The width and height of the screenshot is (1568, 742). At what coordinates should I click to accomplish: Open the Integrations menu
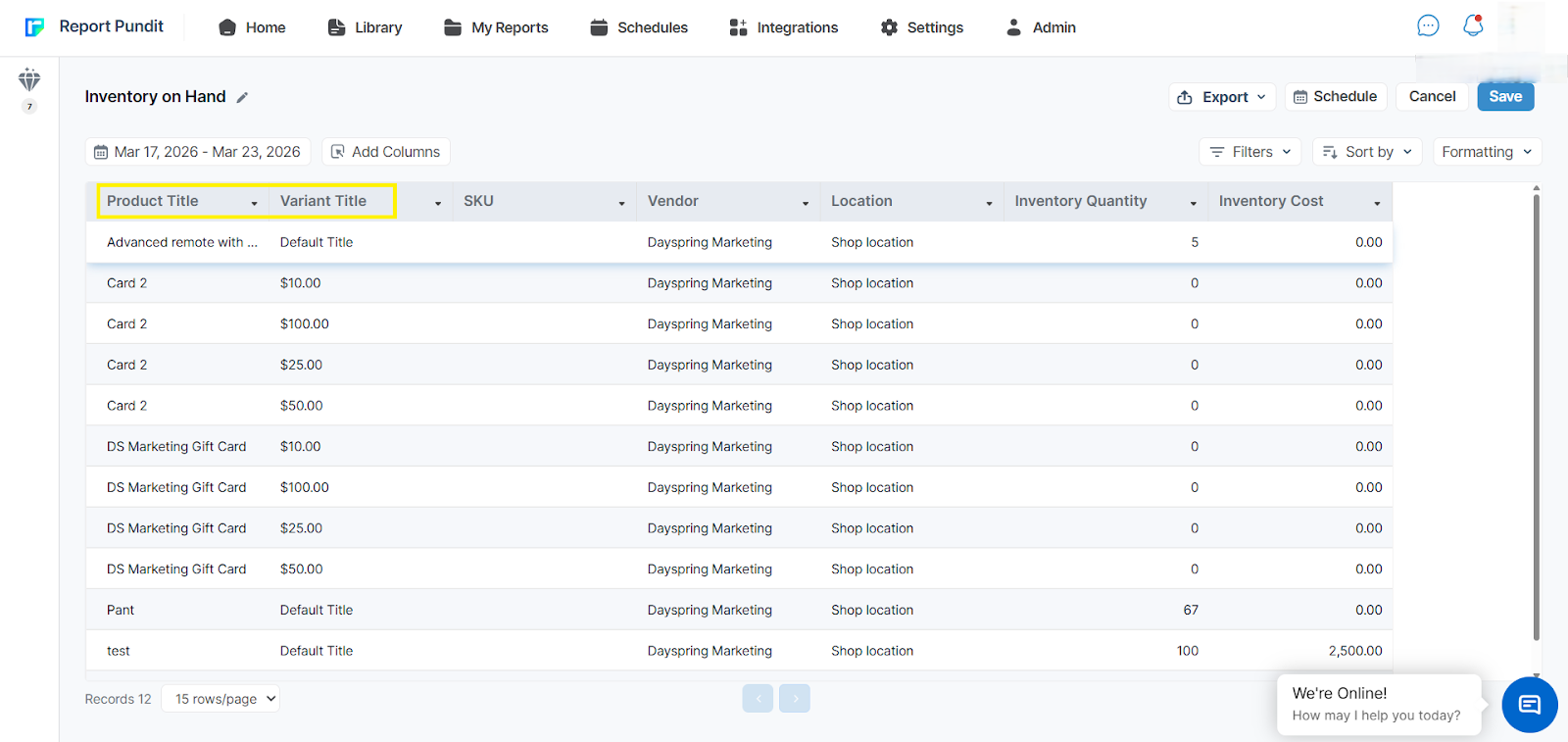coord(784,27)
